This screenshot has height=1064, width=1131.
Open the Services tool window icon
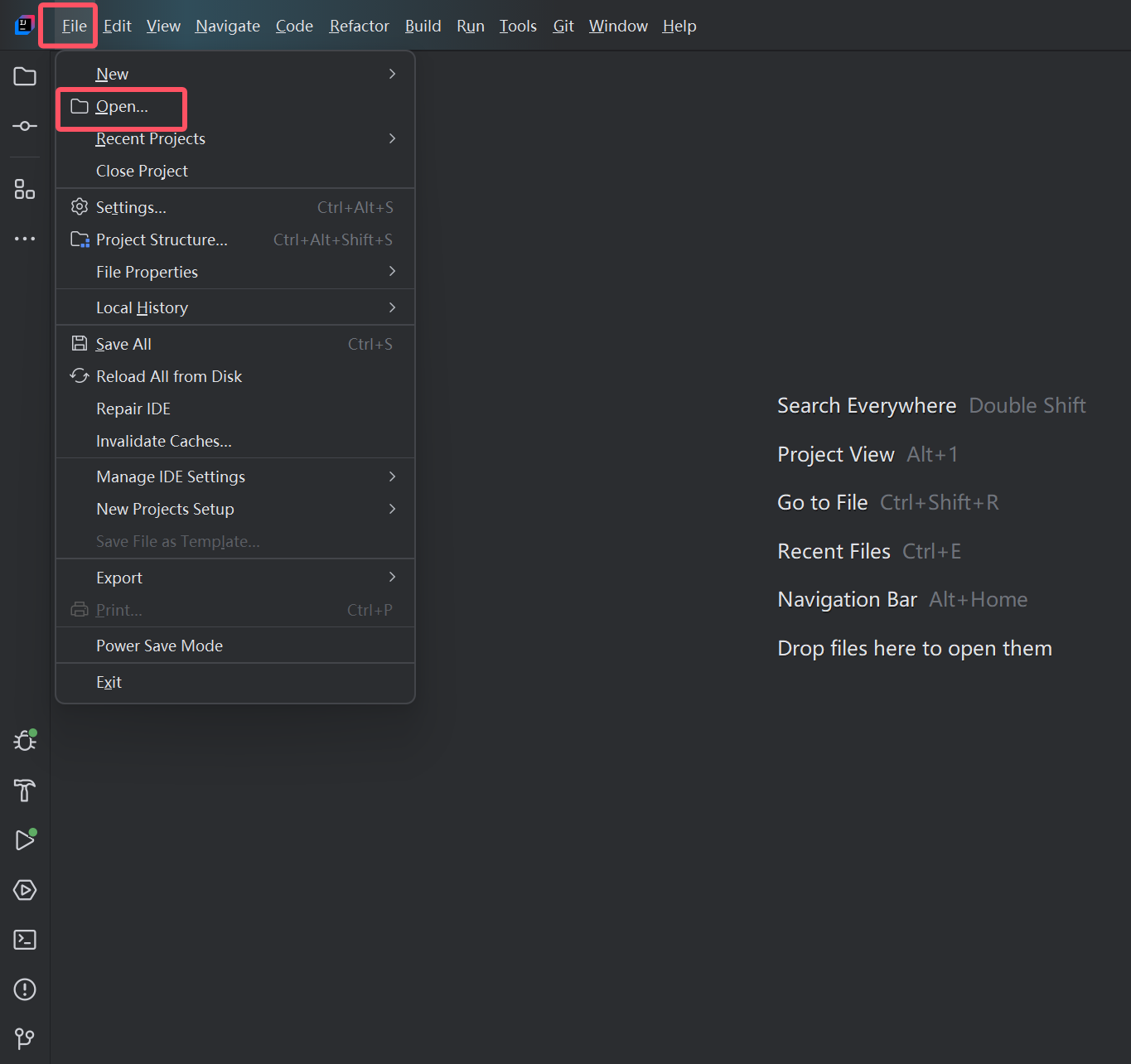click(x=25, y=890)
